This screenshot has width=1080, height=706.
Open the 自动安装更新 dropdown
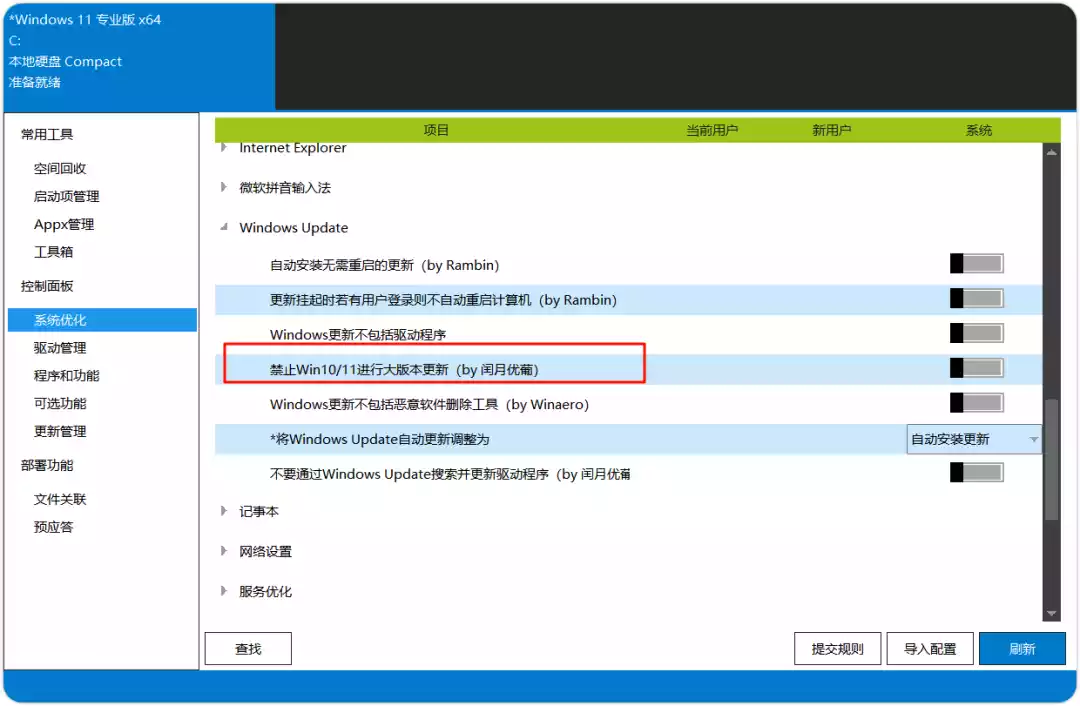(974, 439)
